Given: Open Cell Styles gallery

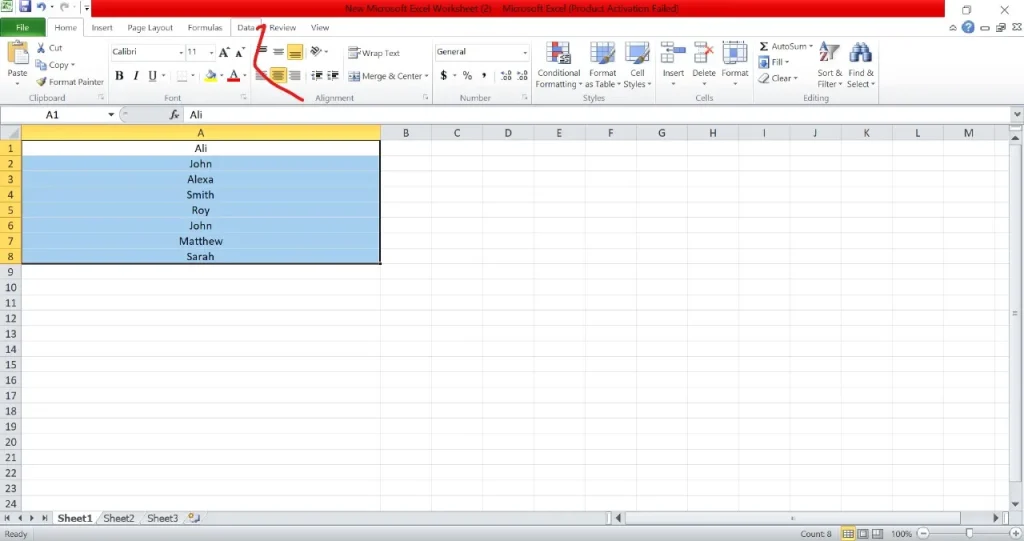Looking at the screenshot, I should pos(637,65).
